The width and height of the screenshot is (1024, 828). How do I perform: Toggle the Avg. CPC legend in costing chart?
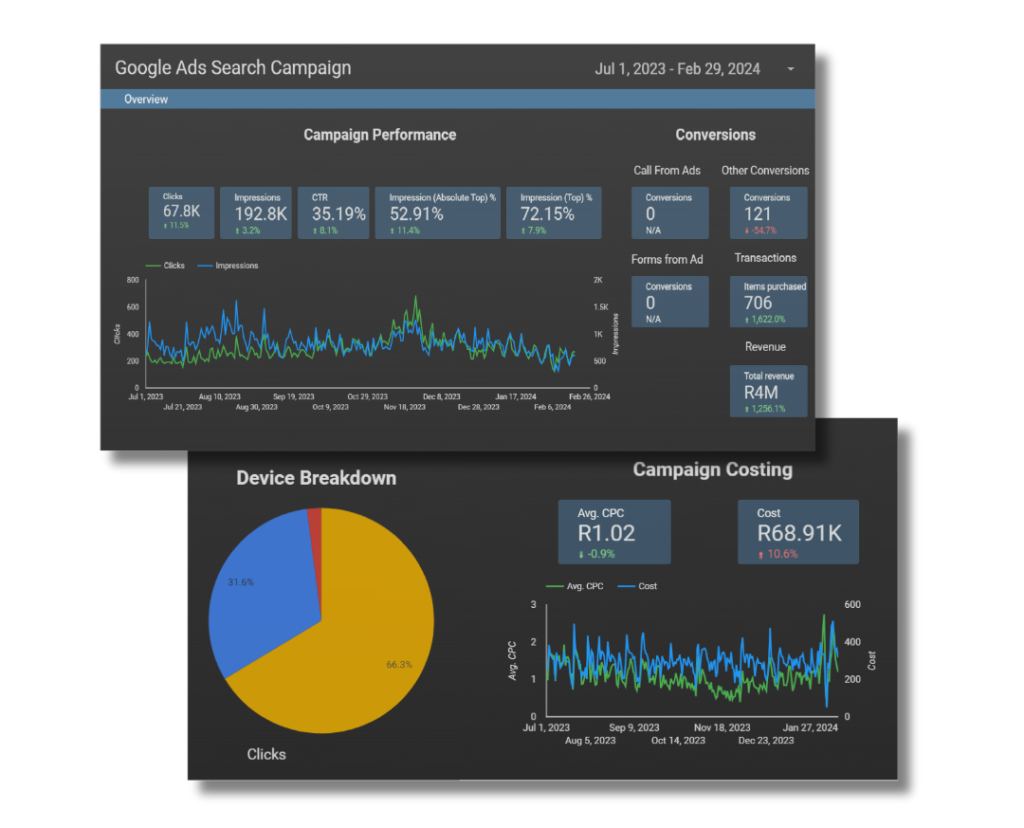coord(575,586)
